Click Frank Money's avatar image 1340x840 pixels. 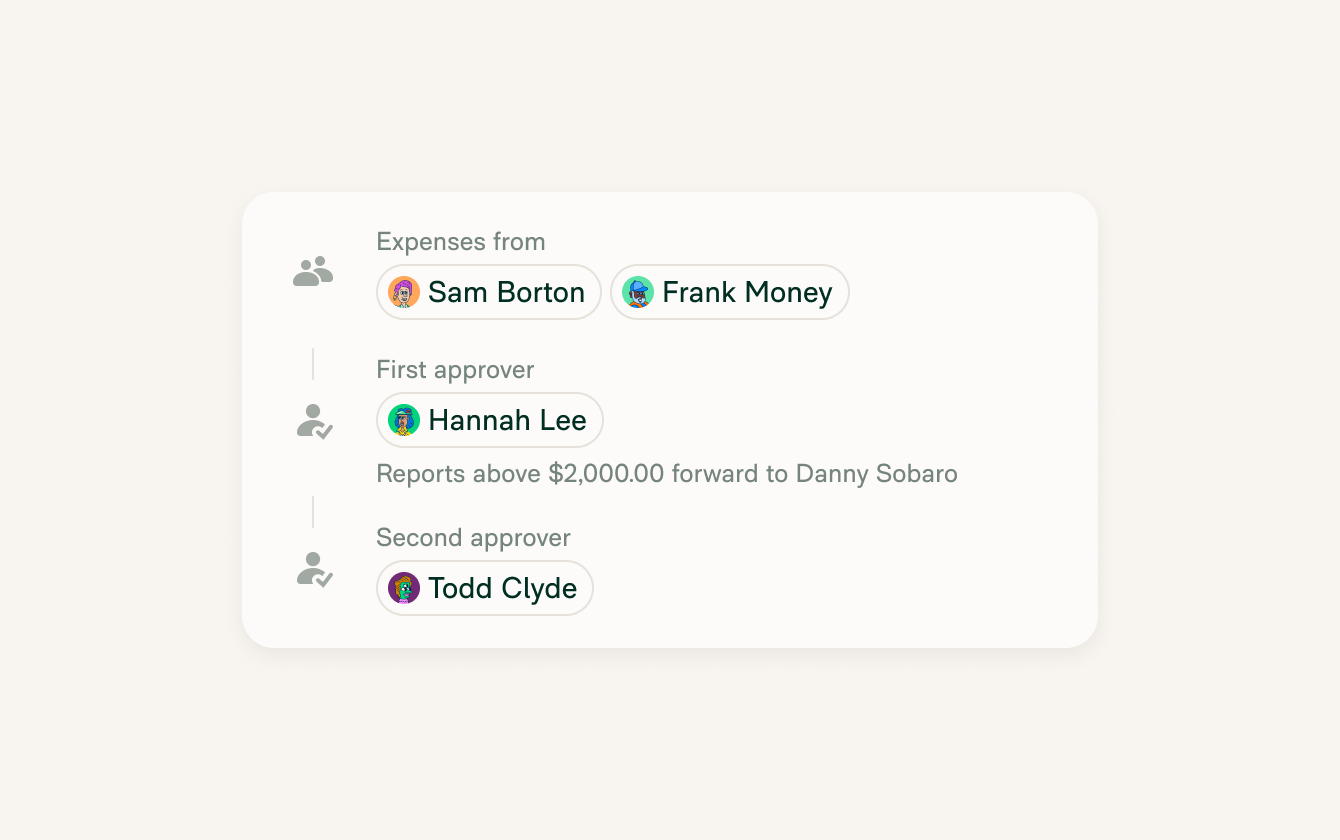638,292
